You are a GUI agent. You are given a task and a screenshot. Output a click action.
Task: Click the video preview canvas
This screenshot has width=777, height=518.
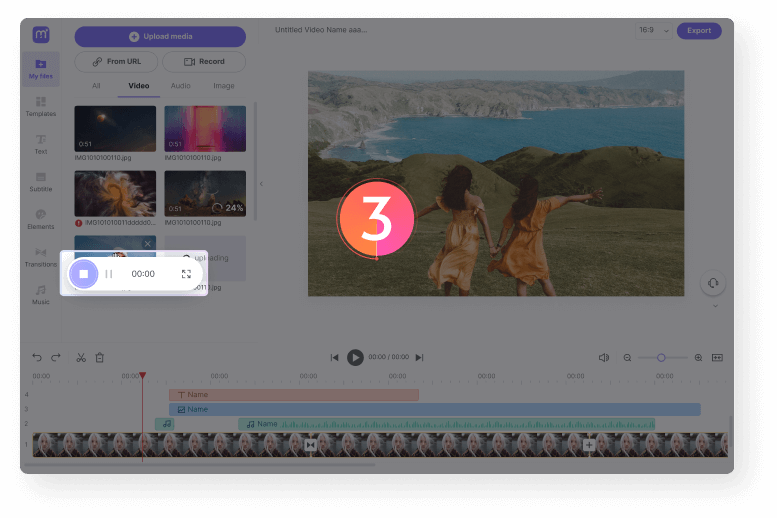point(496,183)
